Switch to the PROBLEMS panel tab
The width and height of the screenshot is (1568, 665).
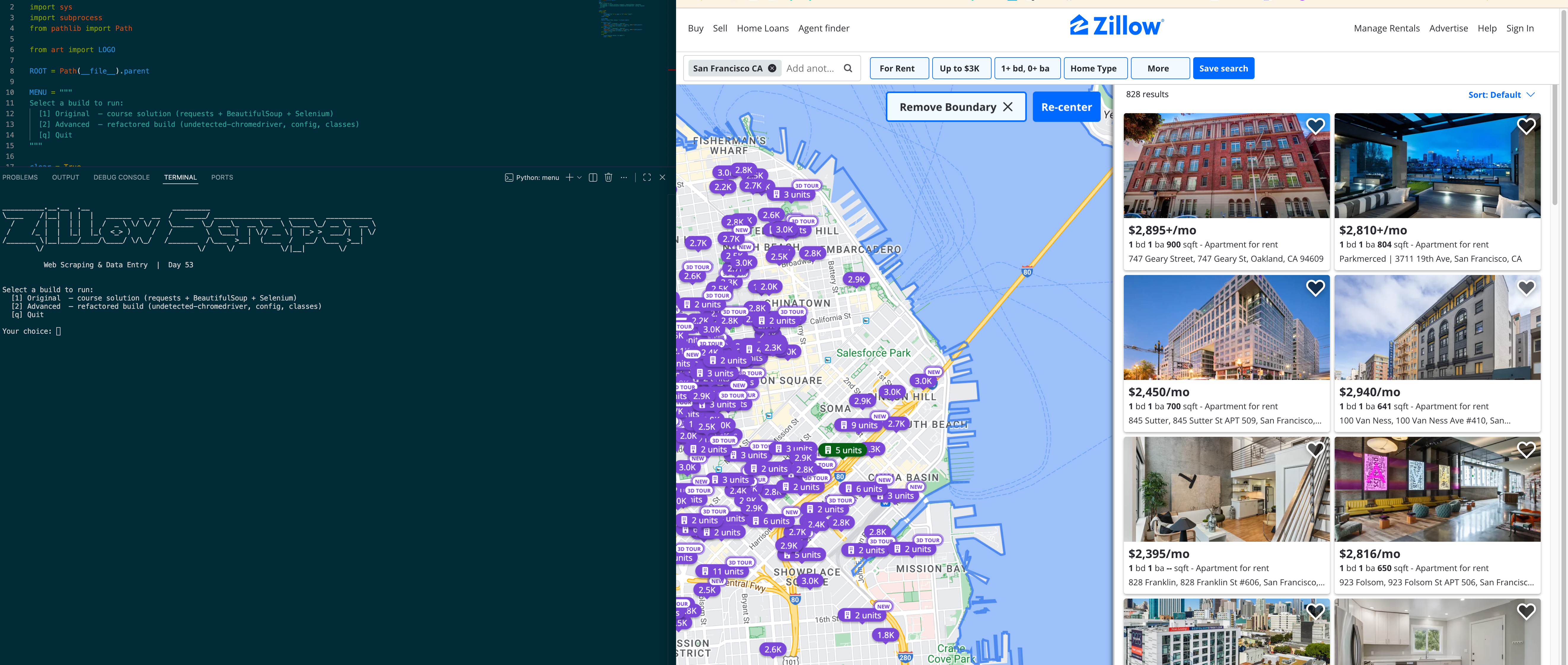coord(20,177)
